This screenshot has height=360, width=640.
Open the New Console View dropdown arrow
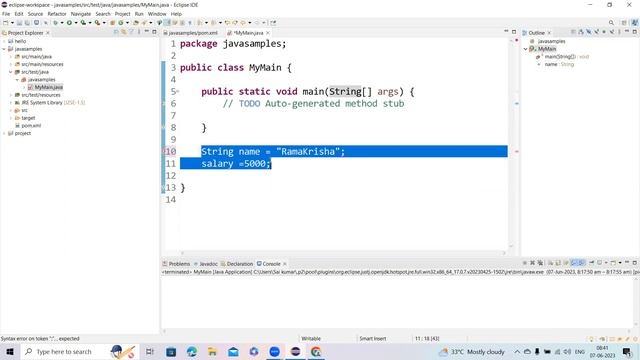click(x=620, y=263)
